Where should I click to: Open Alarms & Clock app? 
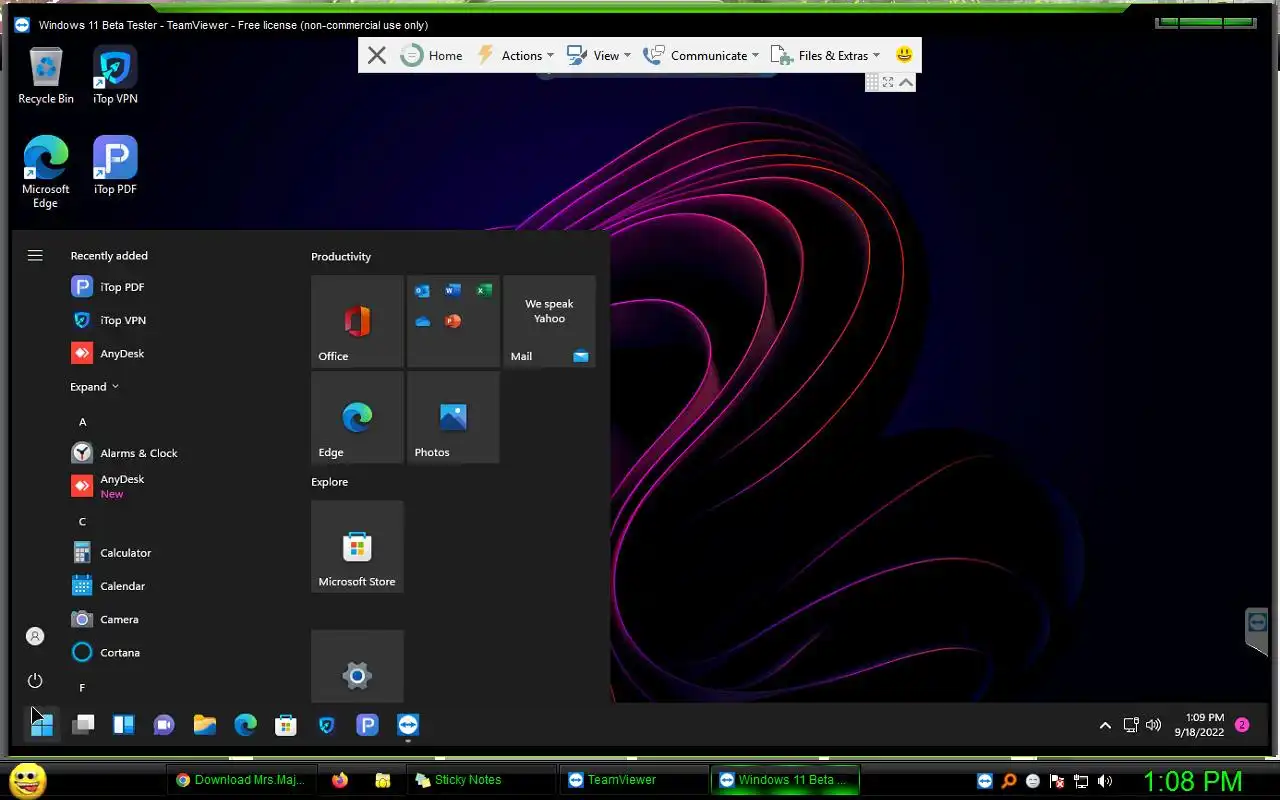(125, 453)
